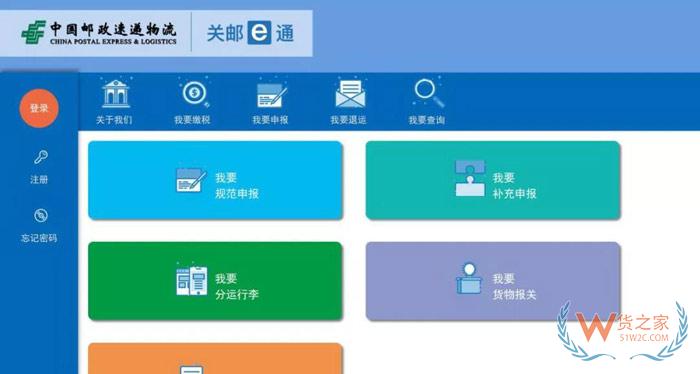Click the 关于我们 building icon
Screen dimensions: 700x374
tap(116, 93)
